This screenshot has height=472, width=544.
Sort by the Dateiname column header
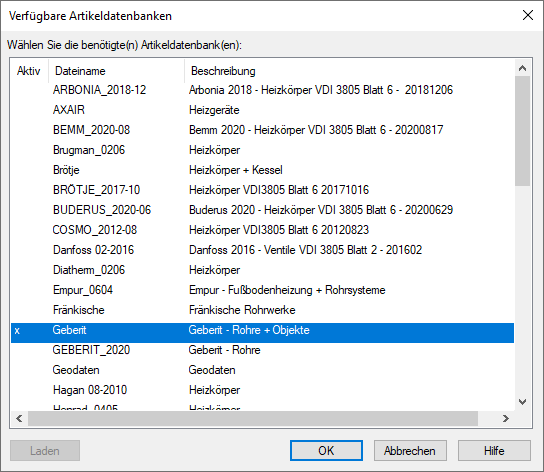116,71
